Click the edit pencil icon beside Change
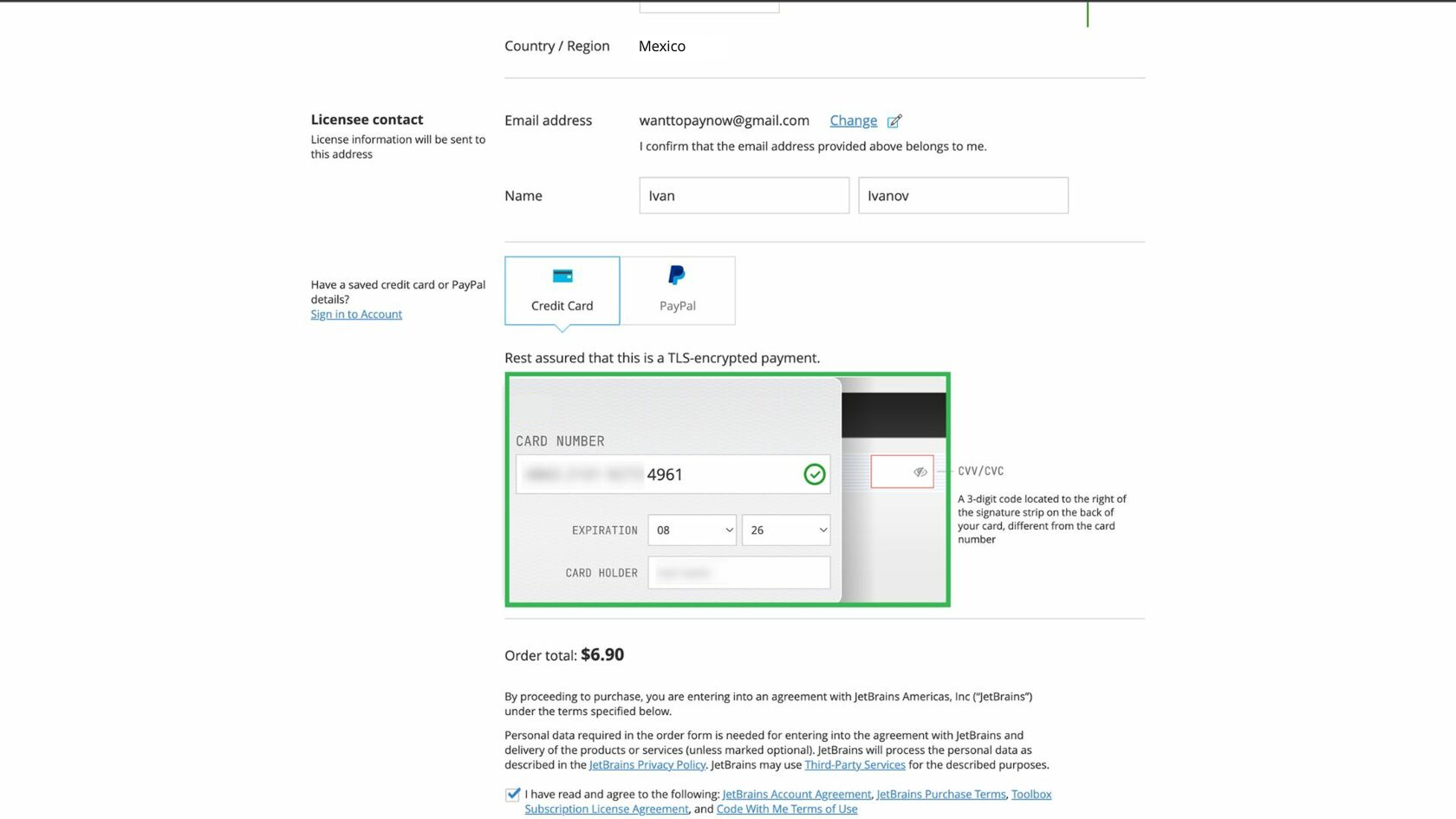This screenshot has width=1456, height=819. pos(894,120)
